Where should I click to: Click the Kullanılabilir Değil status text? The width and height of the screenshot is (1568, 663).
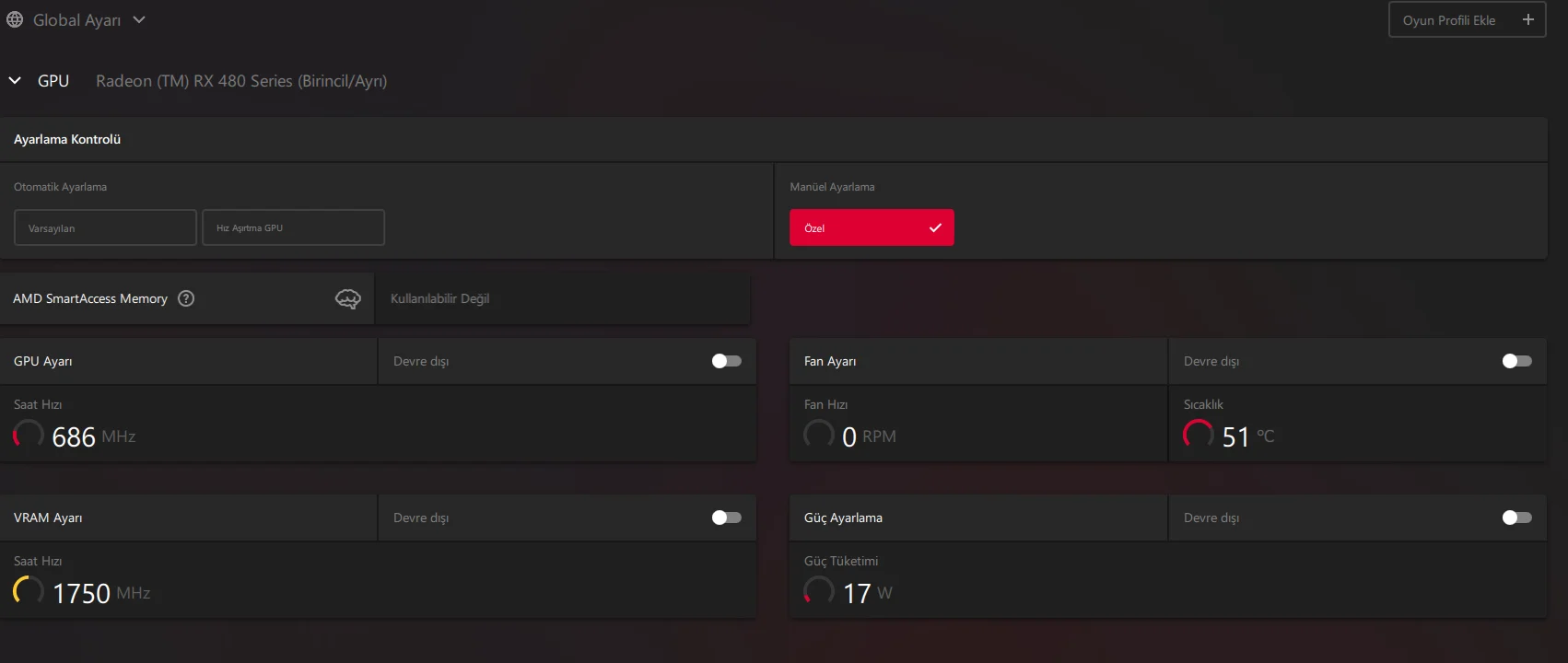[x=439, y=298]
